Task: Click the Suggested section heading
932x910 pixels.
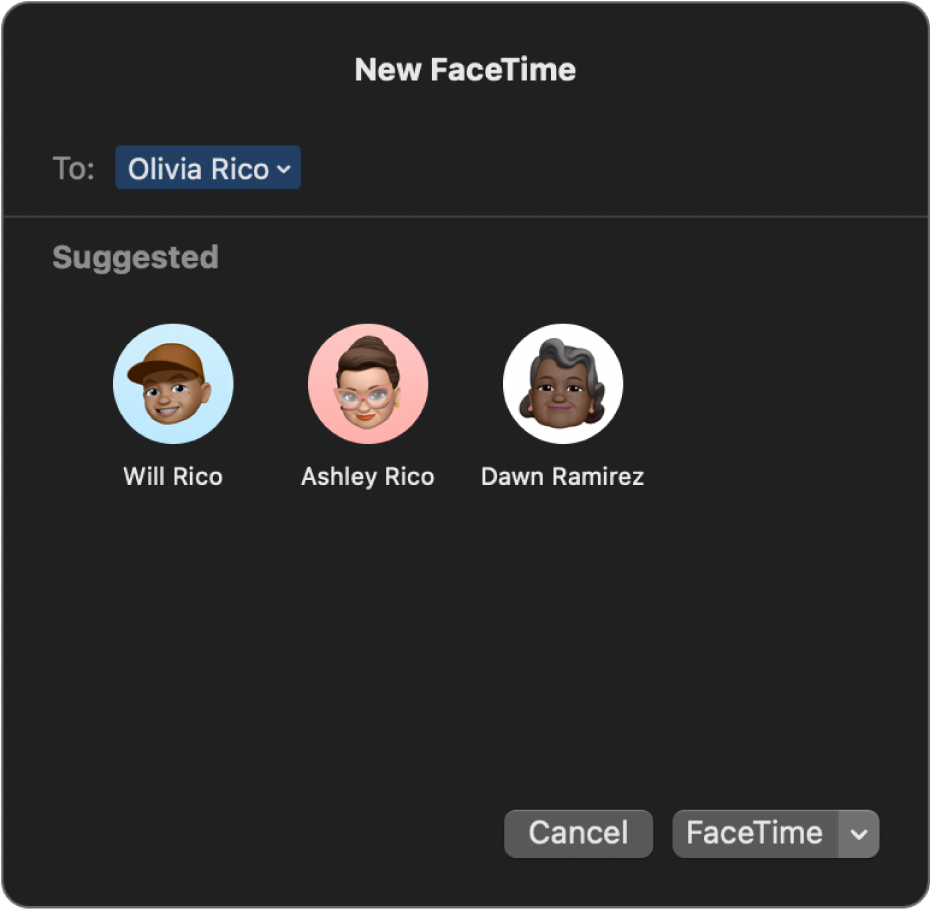Action: 135,258
